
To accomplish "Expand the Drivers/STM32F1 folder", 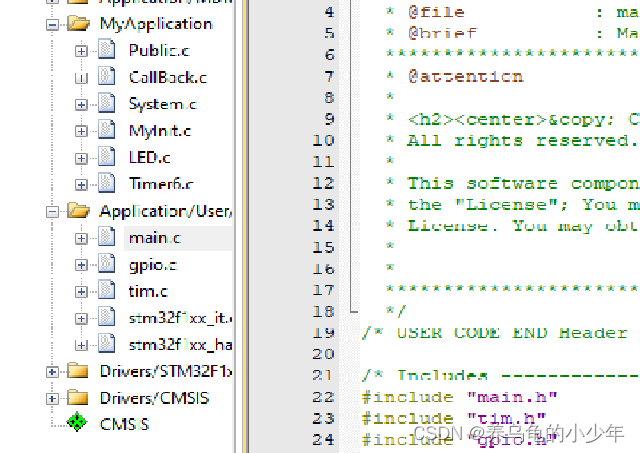I will click(52, 372).
